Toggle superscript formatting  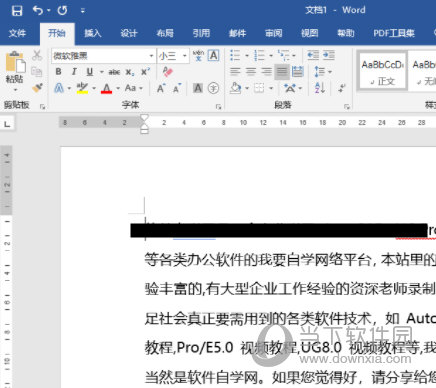coord(145,72)
